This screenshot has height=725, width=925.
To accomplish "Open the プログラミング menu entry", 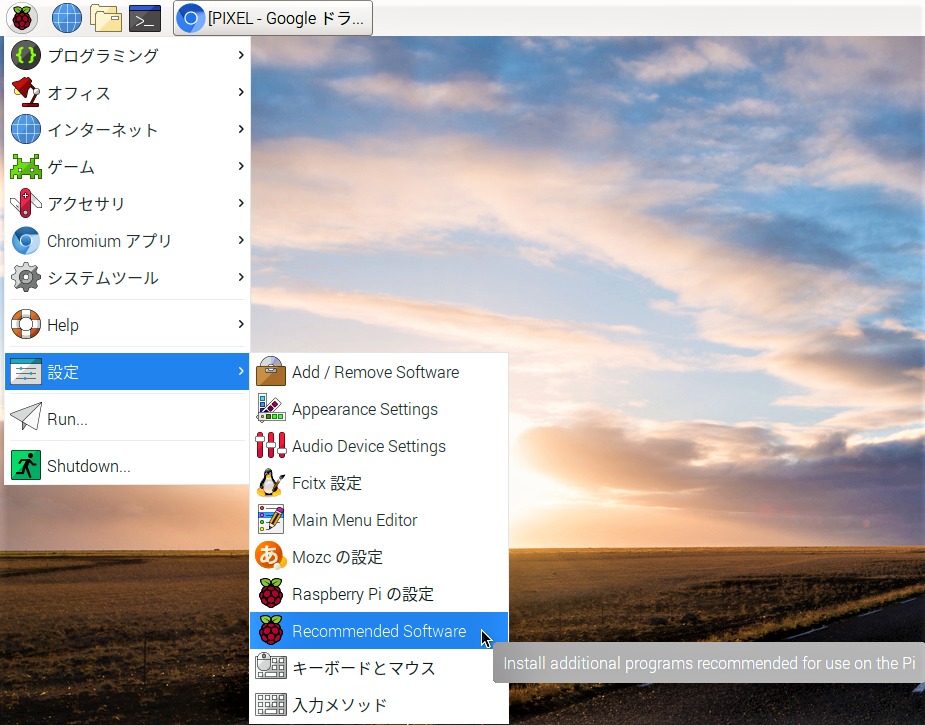I will point(127,55).
